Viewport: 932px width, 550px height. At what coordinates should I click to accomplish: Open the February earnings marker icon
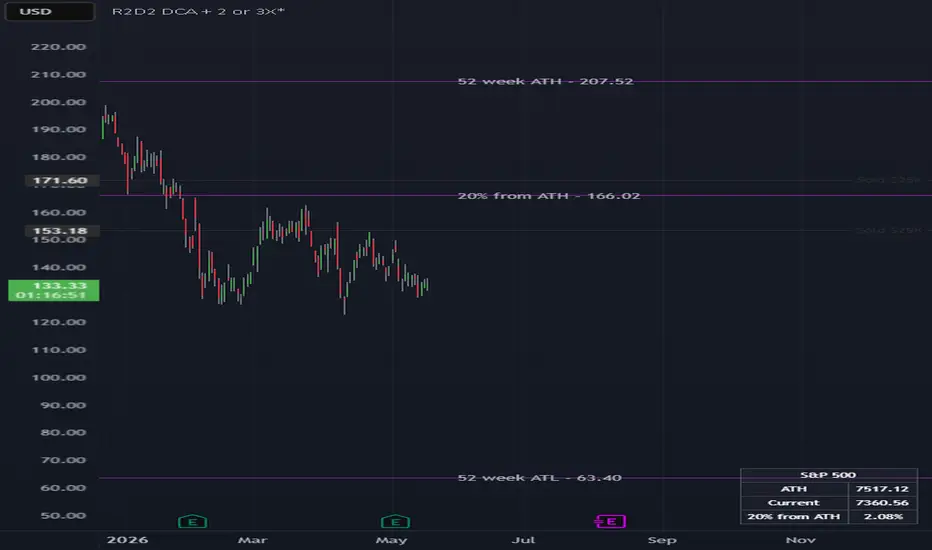click(x=193, y=521)
